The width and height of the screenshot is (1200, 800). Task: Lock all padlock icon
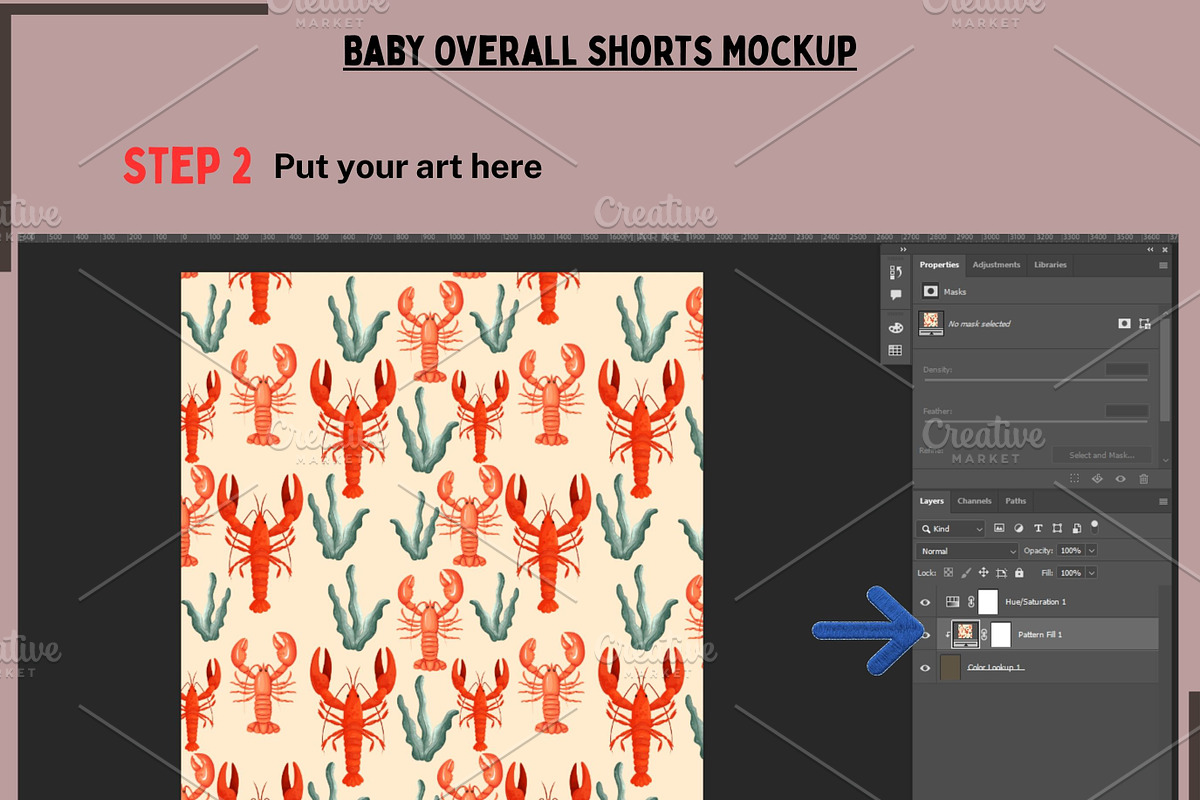[1019, 573]
